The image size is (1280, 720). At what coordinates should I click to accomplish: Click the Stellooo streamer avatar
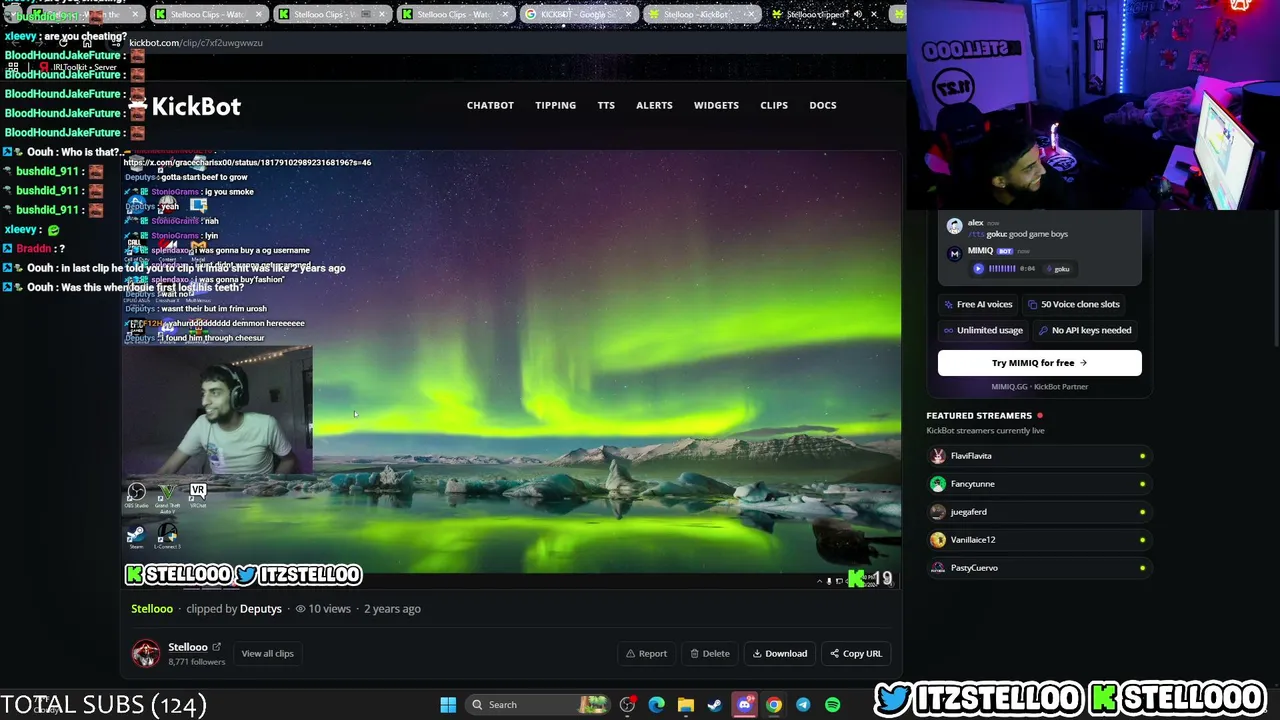(x=146, y=653)
